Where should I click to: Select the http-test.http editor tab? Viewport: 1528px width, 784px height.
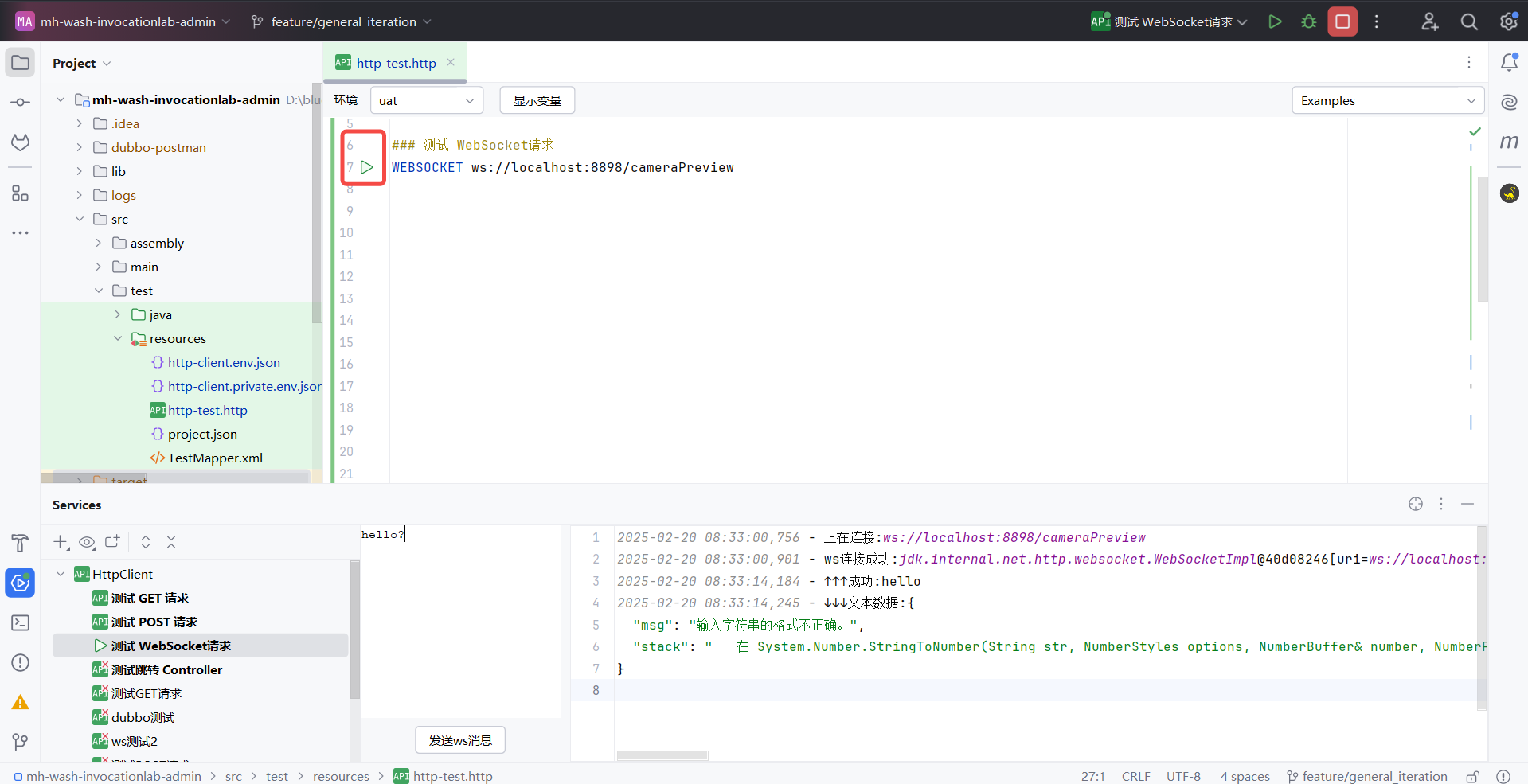click(x=396, y=63)
